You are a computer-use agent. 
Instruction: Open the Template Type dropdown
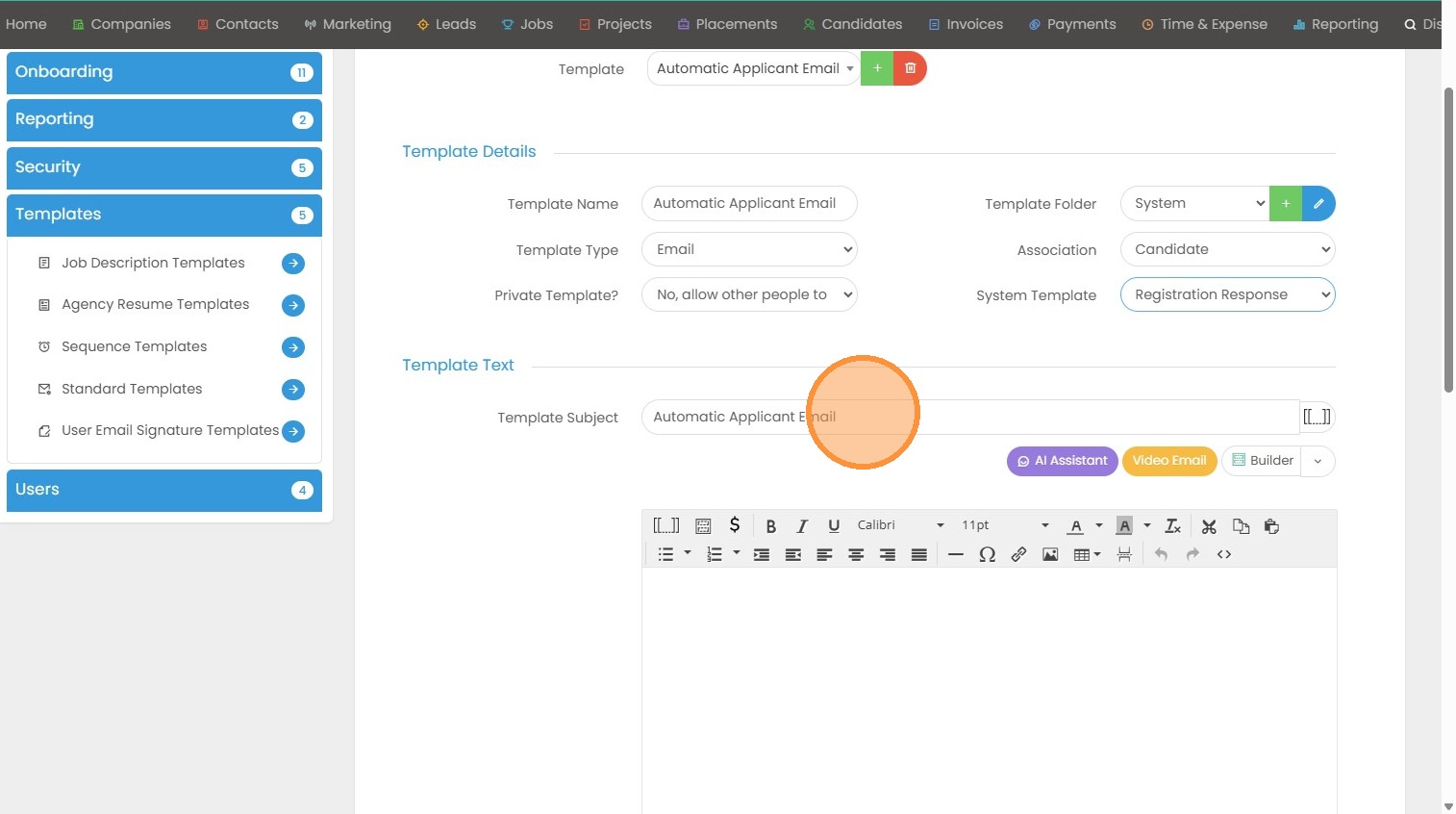click(x=749, y=249)
